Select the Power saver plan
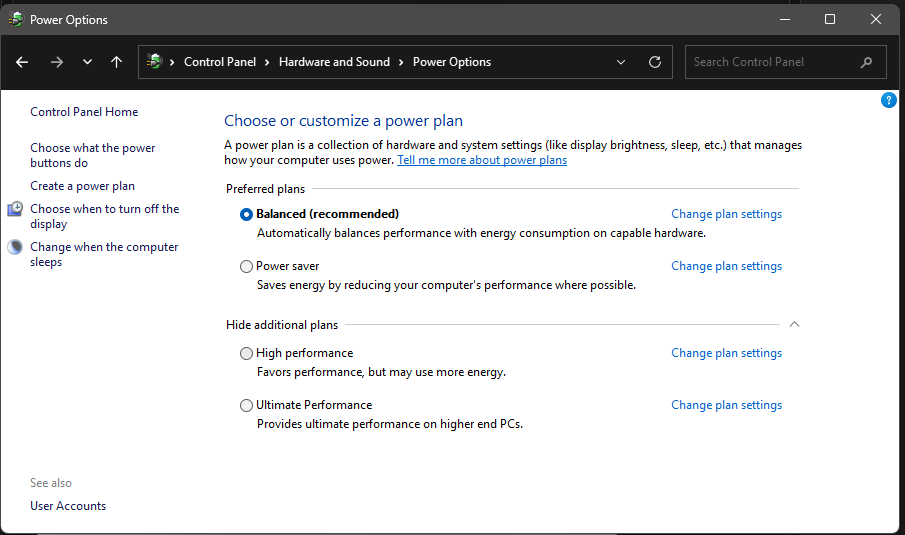The width and height of the screenshot is (905, 535). (x=247, y=267)
